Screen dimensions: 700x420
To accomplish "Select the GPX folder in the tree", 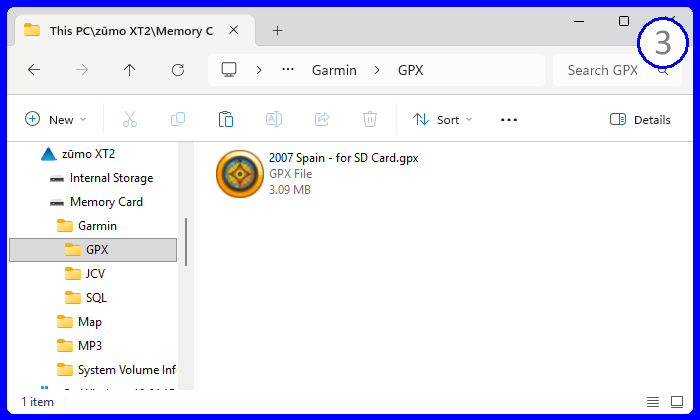I will click(93, 250).
